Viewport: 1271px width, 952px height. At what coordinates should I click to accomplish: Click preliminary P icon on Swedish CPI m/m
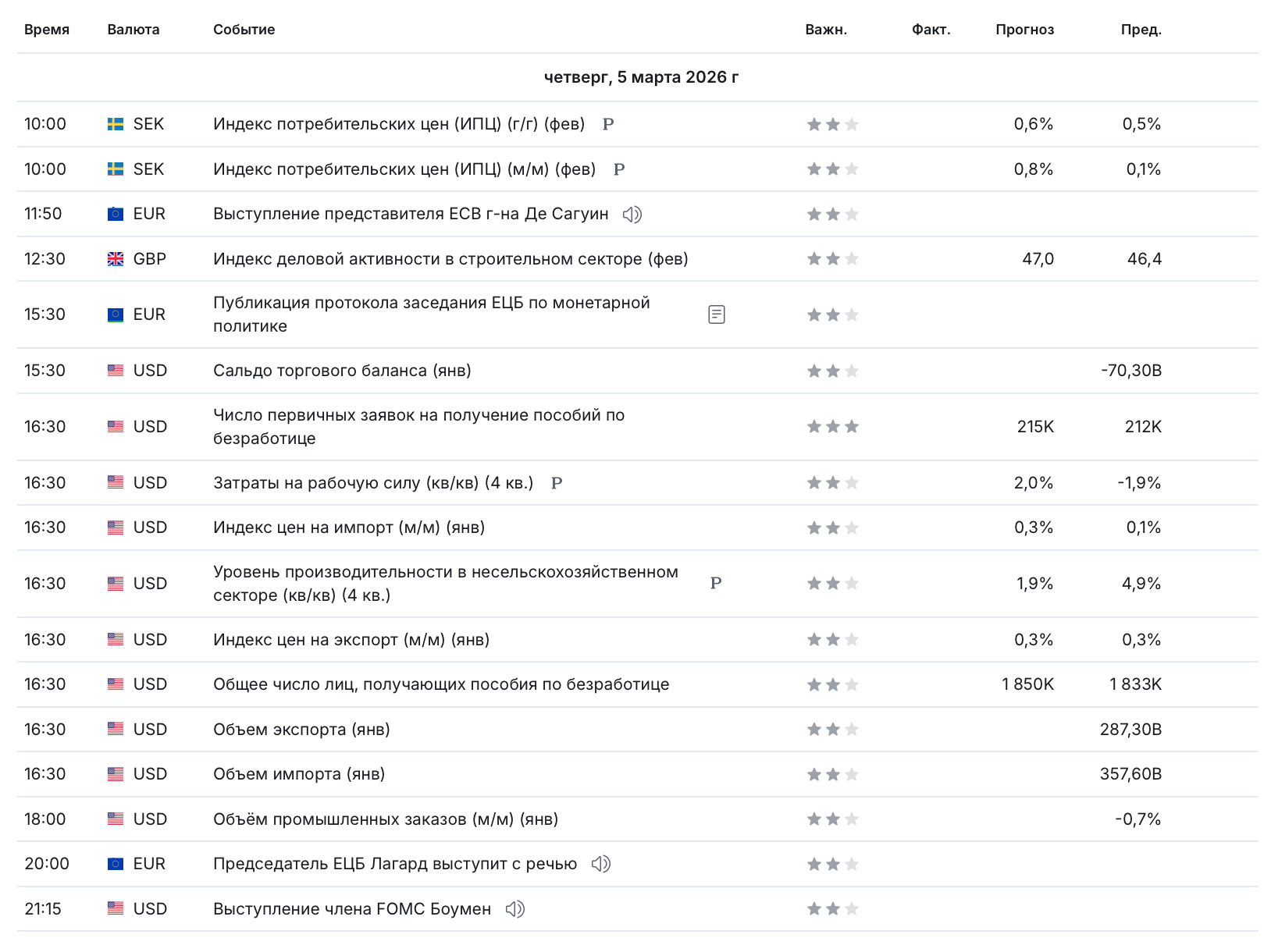tap(619, 169)
